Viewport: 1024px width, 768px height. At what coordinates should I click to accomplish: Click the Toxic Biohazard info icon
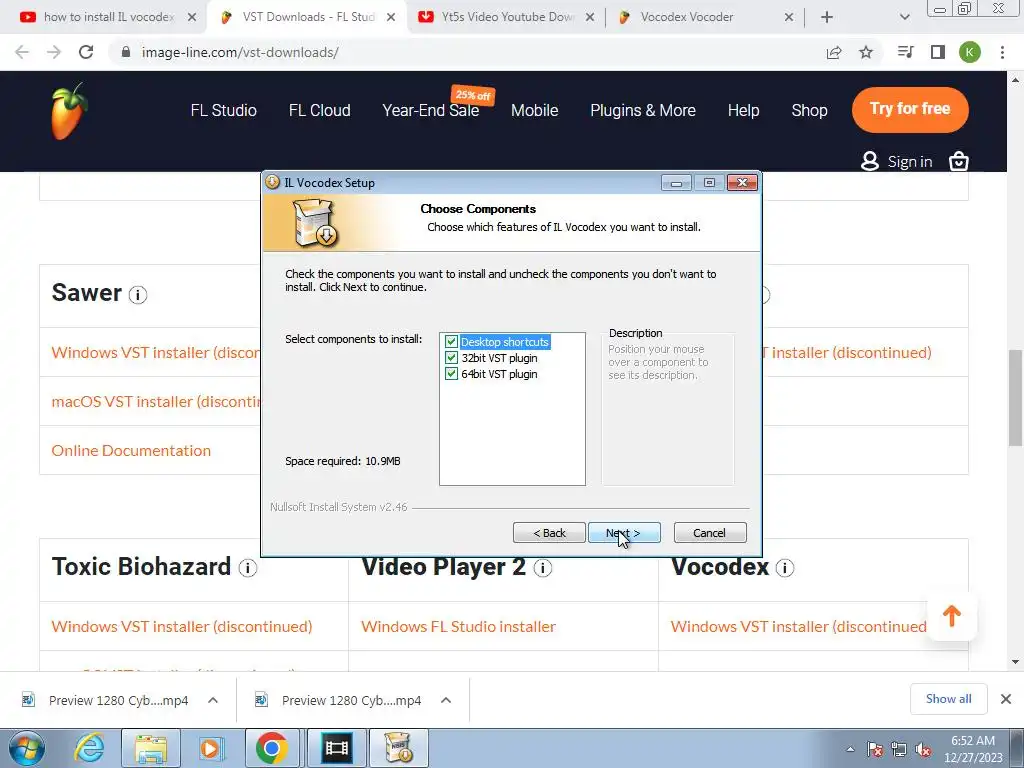coord(248,568)
